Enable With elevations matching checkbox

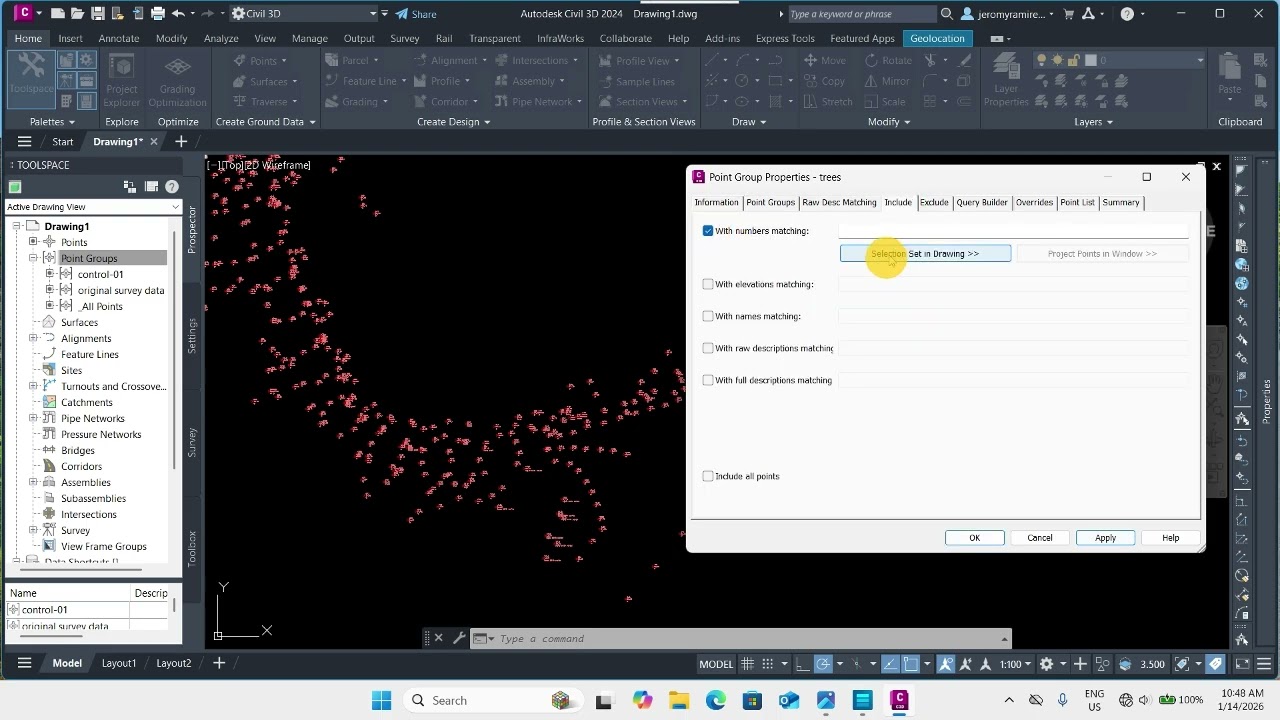(x=708, y=284)
